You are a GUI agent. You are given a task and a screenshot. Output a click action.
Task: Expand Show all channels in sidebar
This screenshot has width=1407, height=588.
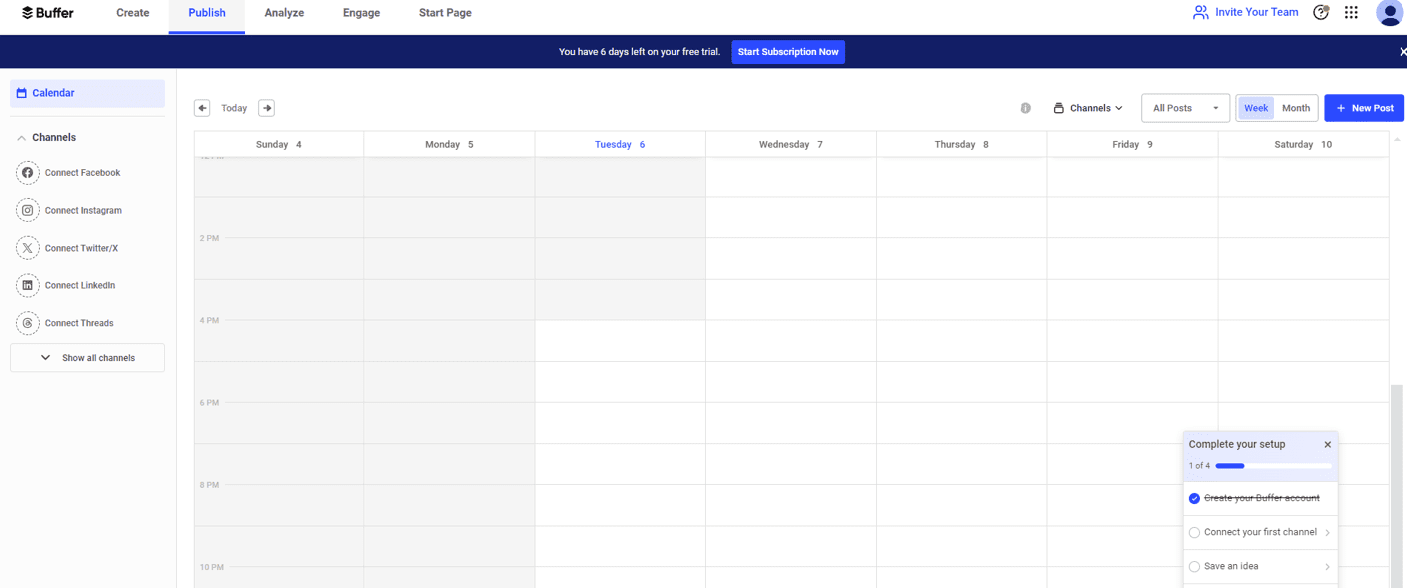coord(87,357)
